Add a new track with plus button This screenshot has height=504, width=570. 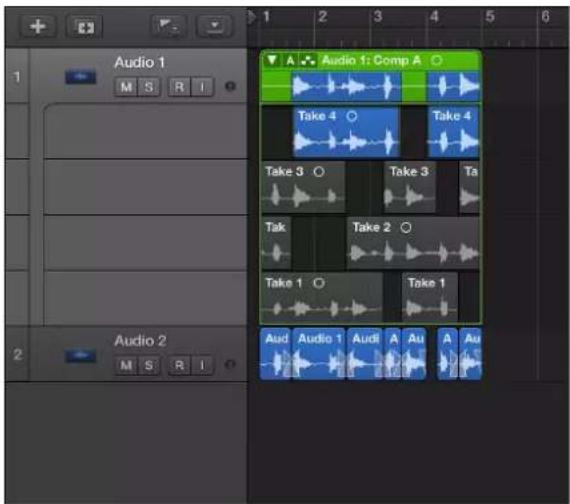tap(38, 27)
